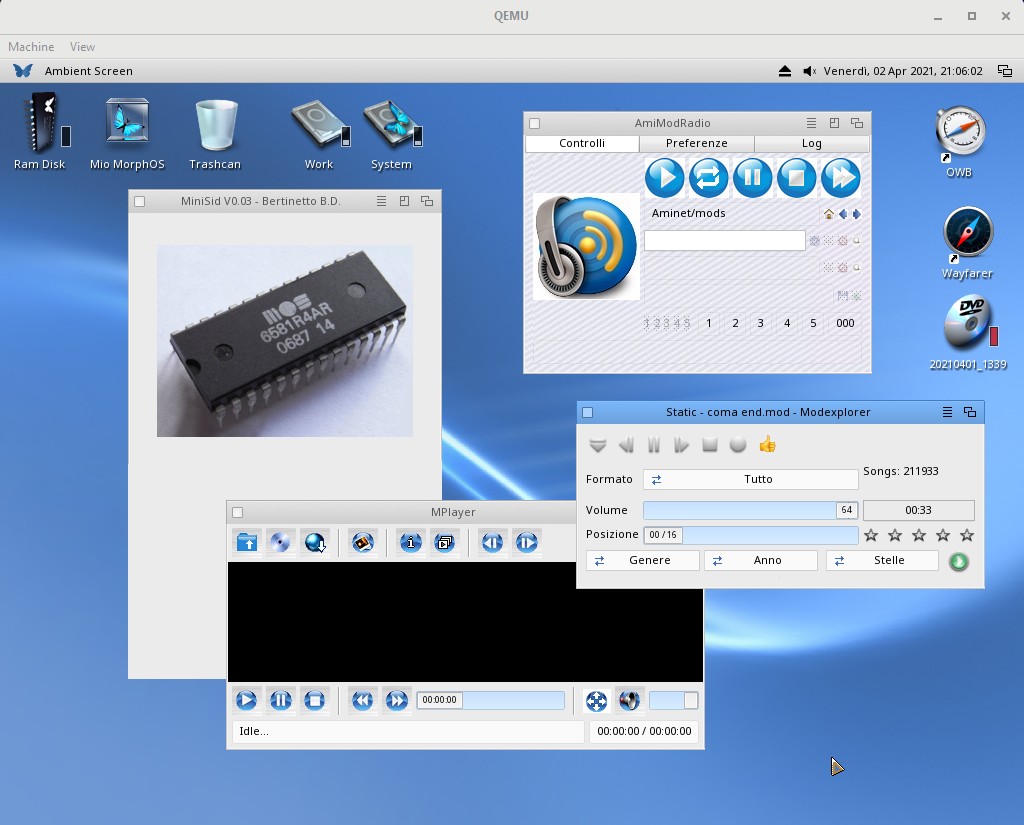Click the MPlayer open file folder icon
Screen dimensions: 1024x825
[x=247, y=542]
